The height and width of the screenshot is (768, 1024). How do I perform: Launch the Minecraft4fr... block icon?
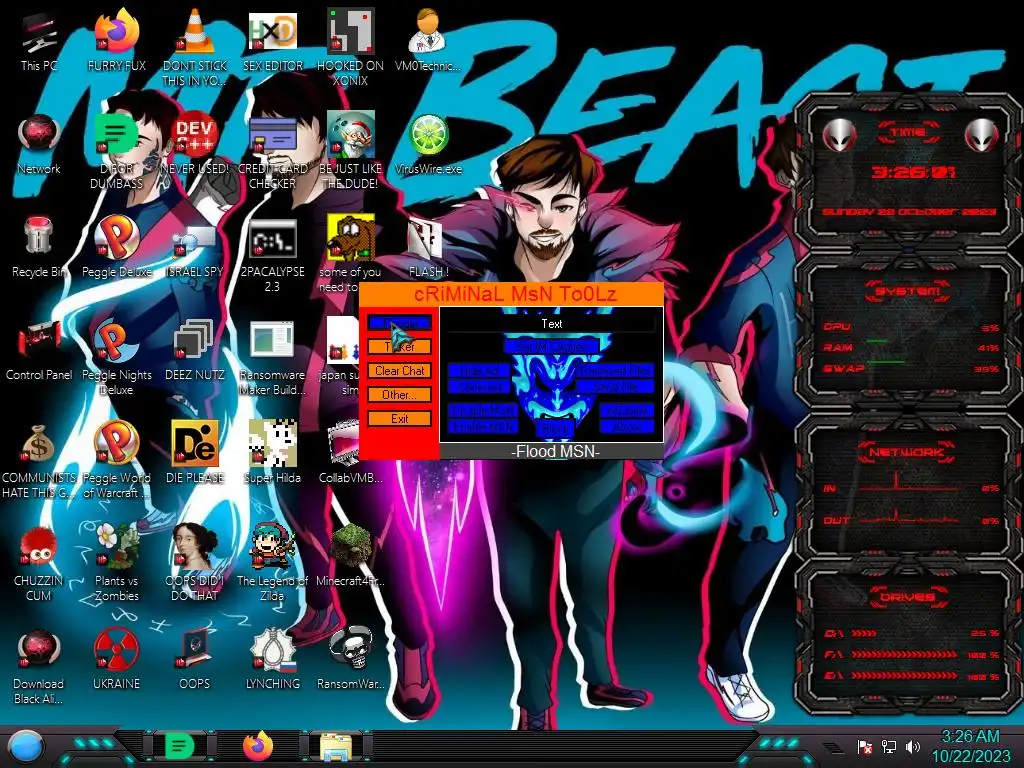351,556
